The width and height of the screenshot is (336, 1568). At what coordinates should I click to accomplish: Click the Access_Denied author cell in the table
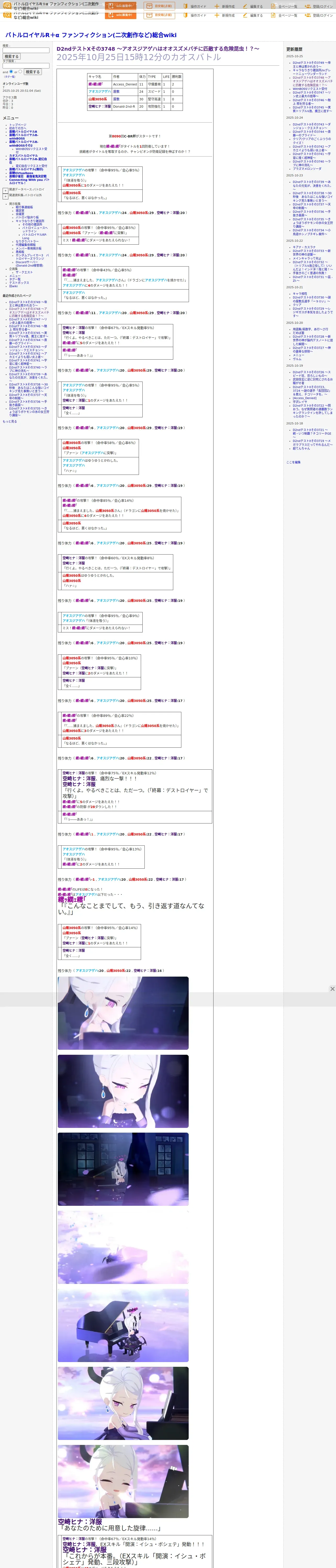point(125,85)
